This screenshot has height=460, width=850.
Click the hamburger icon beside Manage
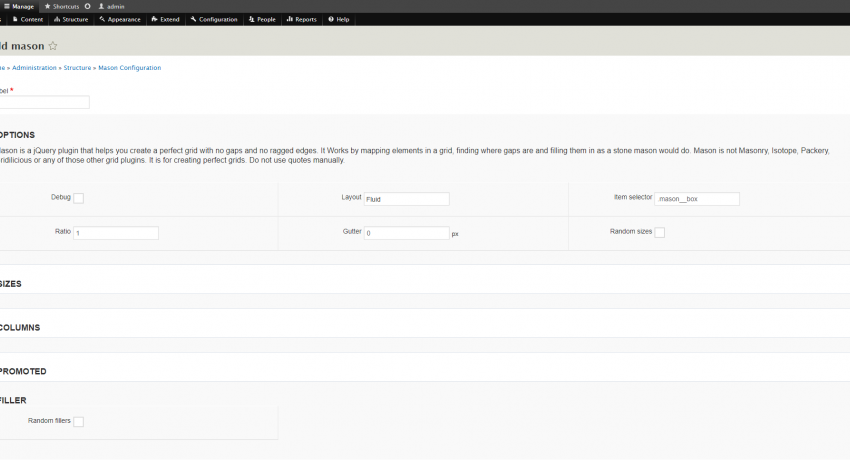pyautogui.click(x=7, y=7)
